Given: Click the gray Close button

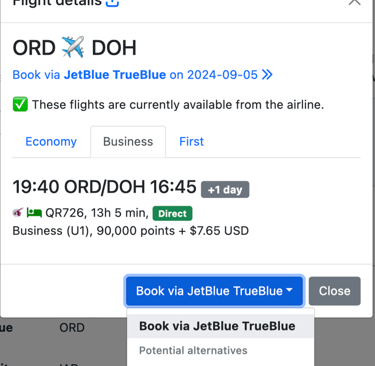Looking at the screenshot, I should [335, 291].
